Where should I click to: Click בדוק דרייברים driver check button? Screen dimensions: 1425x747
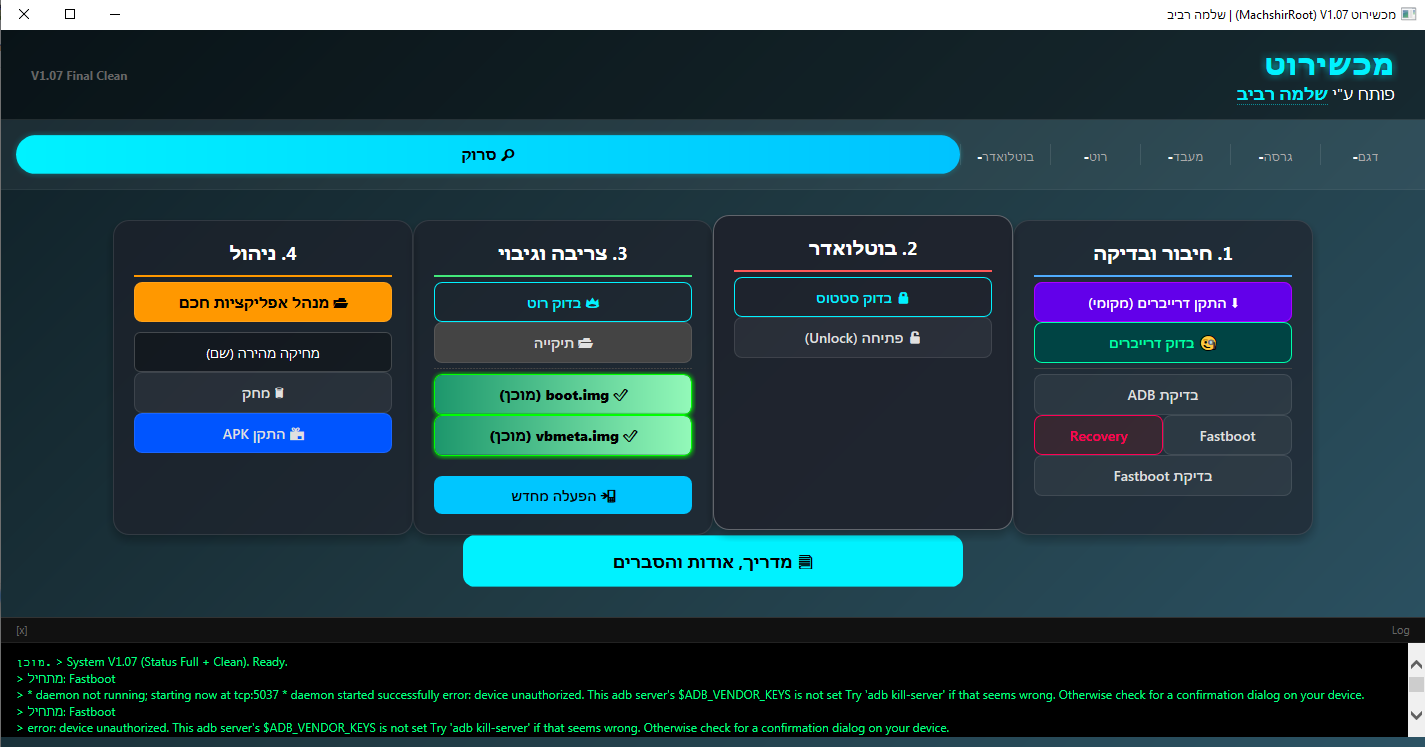[x=1162, y=343]
